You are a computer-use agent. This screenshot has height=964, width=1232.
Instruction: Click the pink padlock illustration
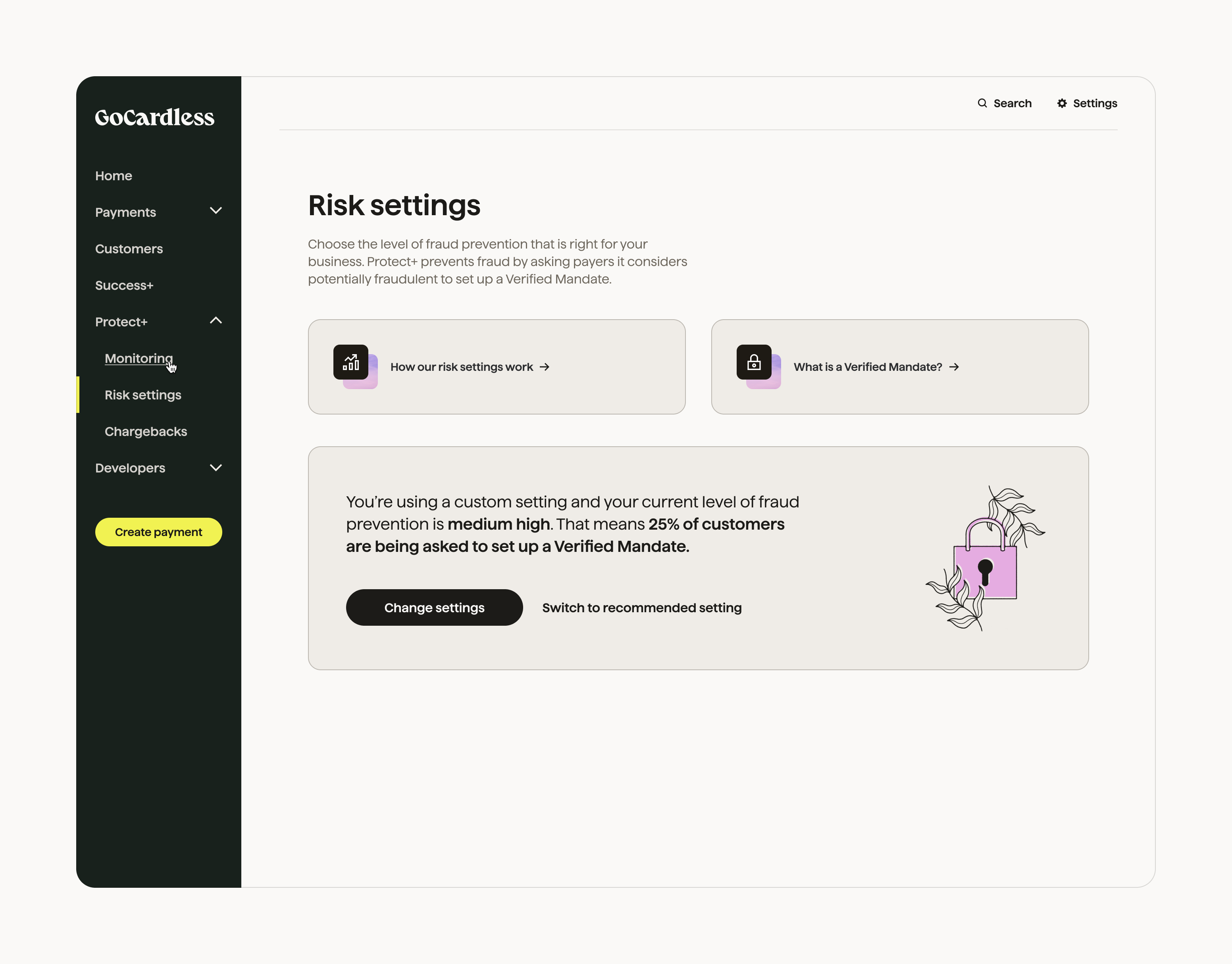point(985,565)
